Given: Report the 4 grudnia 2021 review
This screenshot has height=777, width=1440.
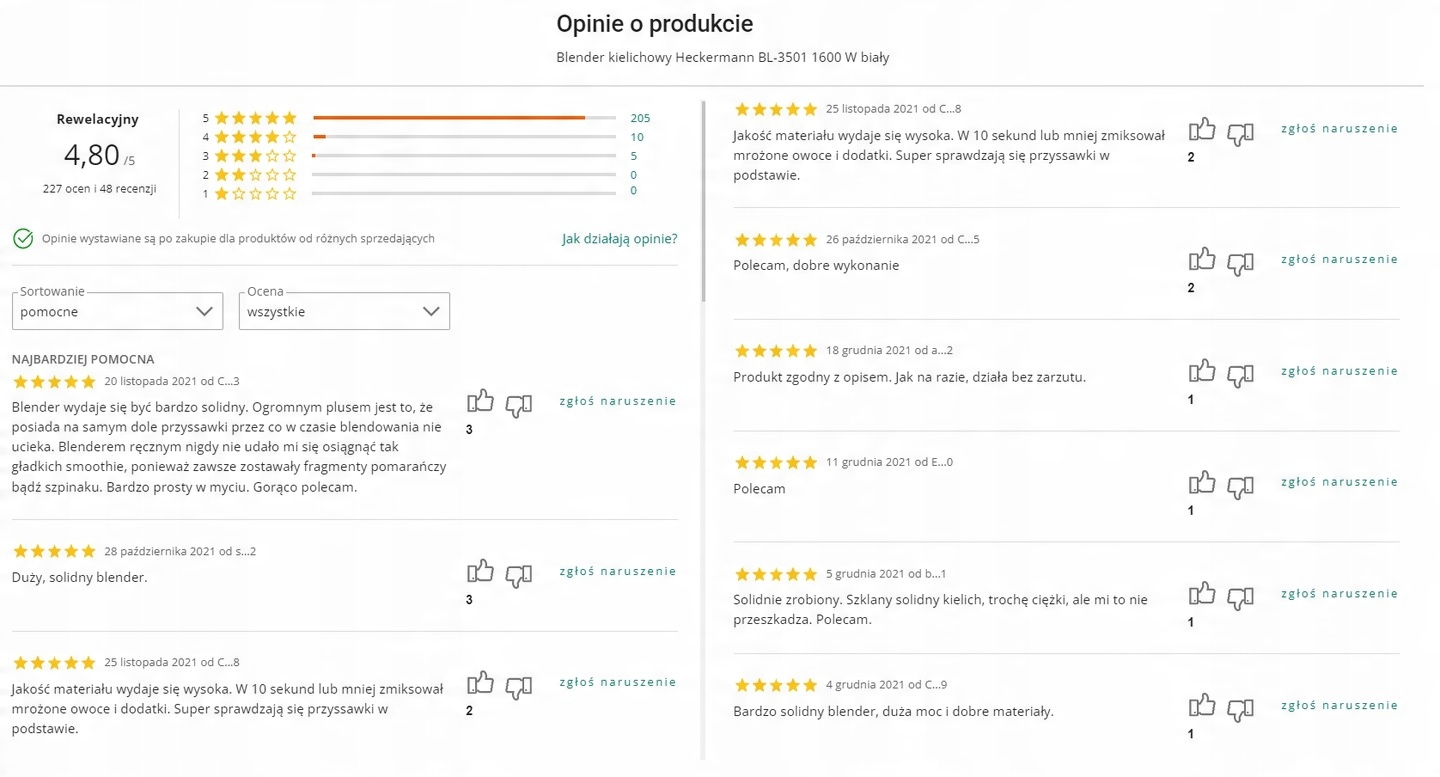Looking at the screenshot, I should 1339,705.
